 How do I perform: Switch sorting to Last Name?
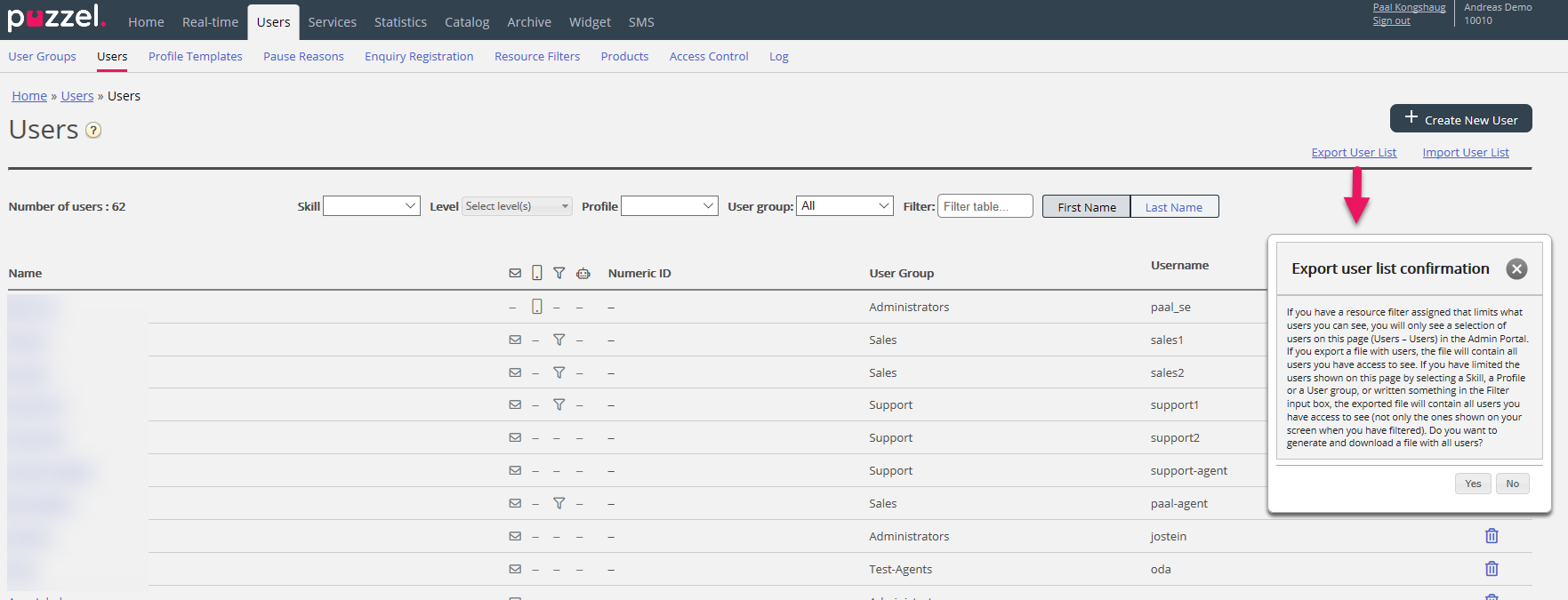click(1173, 207)
